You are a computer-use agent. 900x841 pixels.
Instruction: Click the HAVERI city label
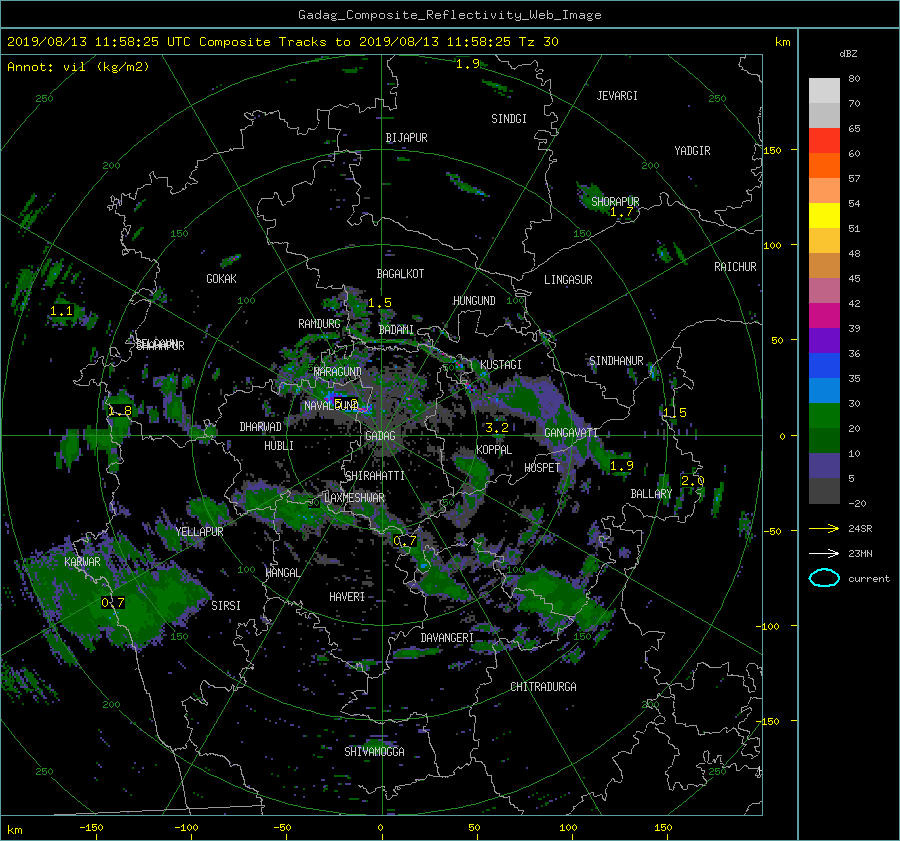[x=347, y=597]
